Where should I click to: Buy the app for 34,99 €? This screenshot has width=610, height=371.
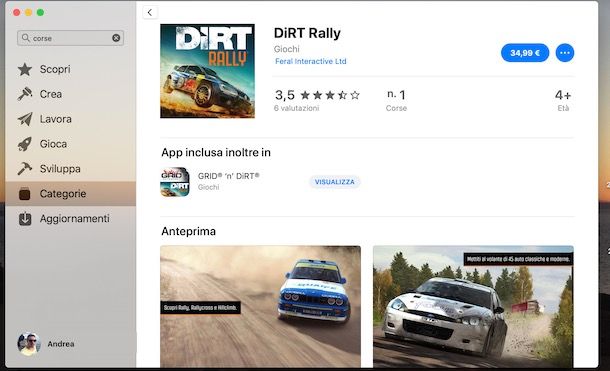tap(525, 53)
